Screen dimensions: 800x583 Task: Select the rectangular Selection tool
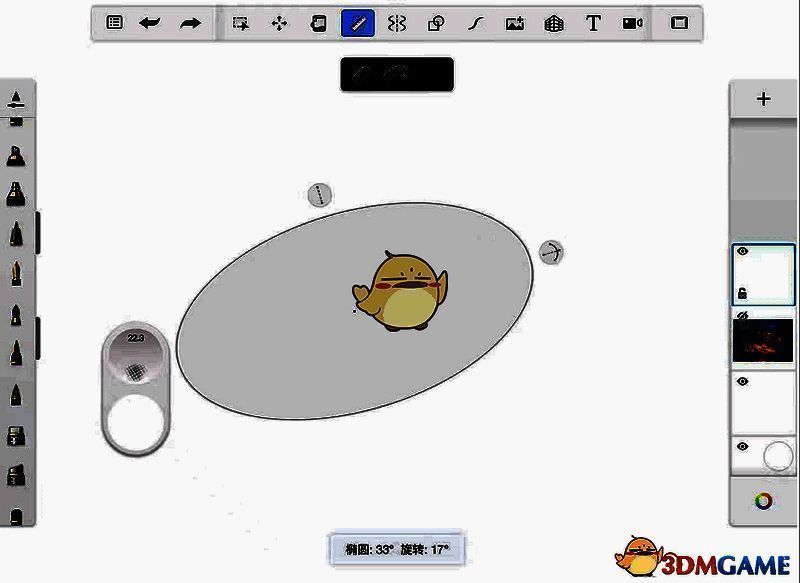click(240, 20)
